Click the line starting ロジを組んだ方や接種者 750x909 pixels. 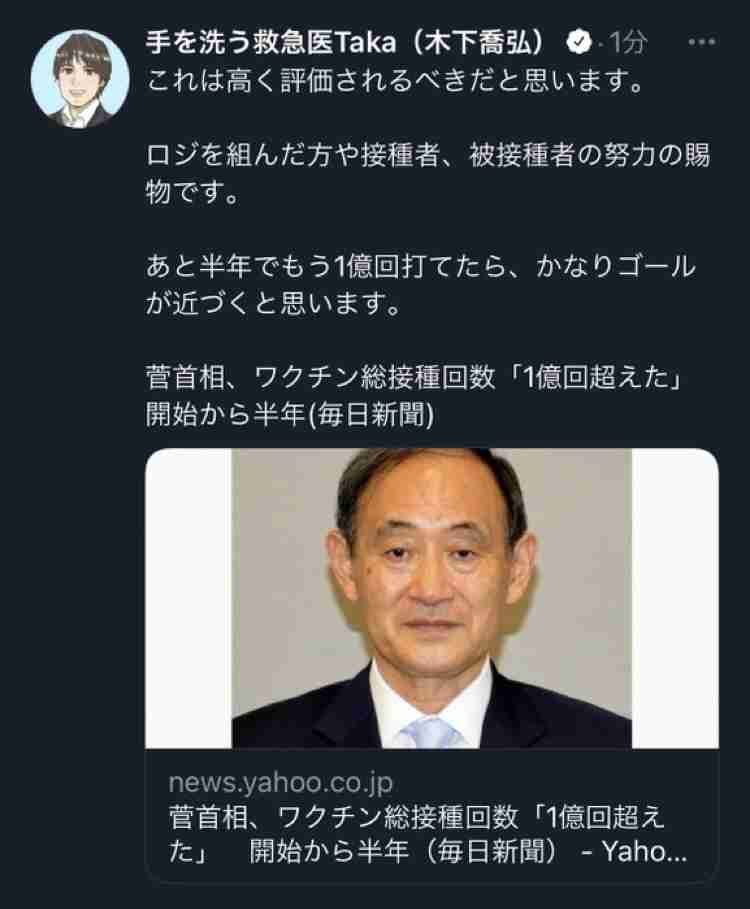tap(428, 155)
